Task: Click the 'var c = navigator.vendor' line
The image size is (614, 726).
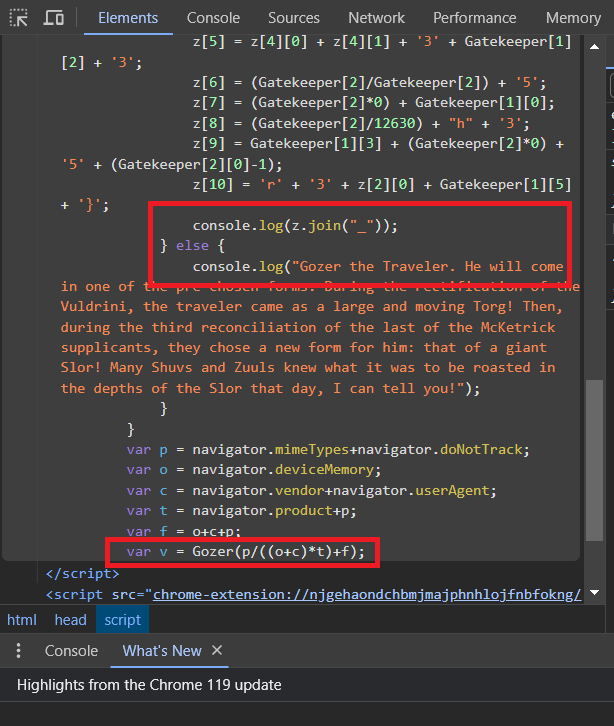Action: [311, 490]
